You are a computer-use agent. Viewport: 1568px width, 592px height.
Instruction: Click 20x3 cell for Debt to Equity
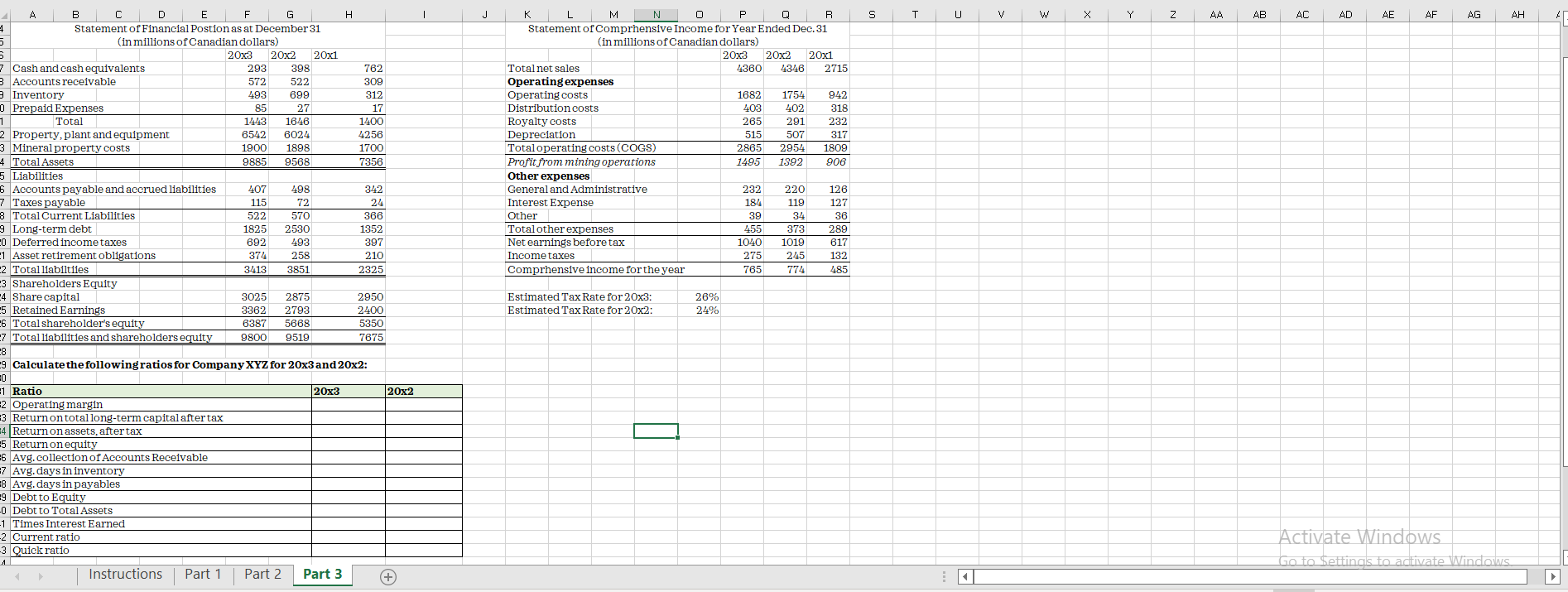(x=349, y=498)
